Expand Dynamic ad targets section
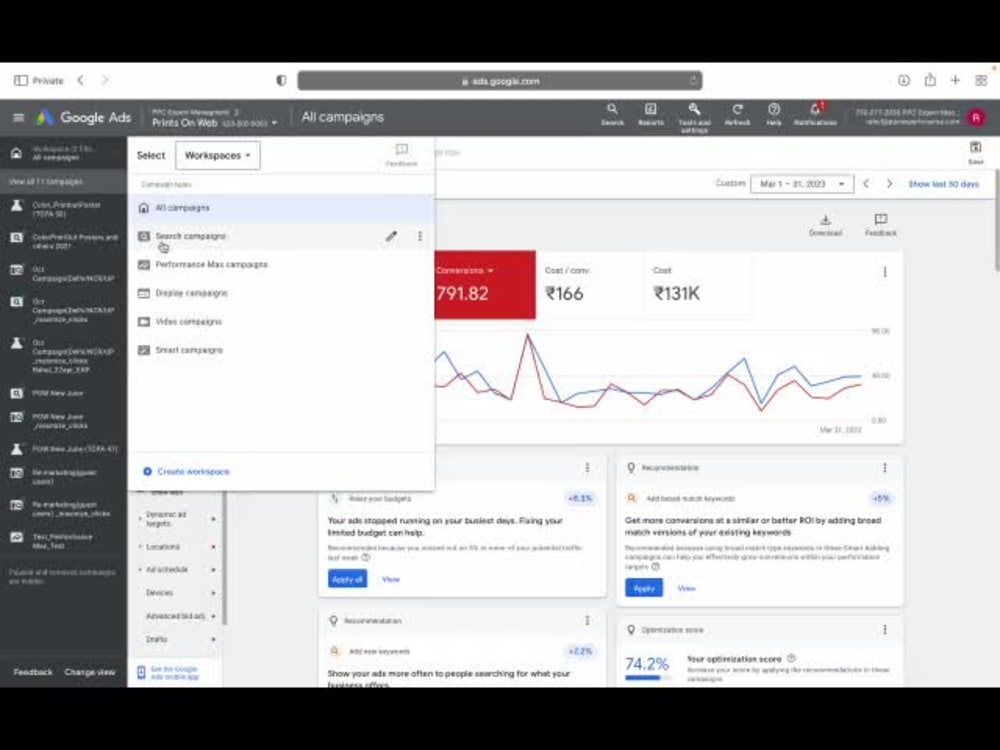 pos(178,518)
